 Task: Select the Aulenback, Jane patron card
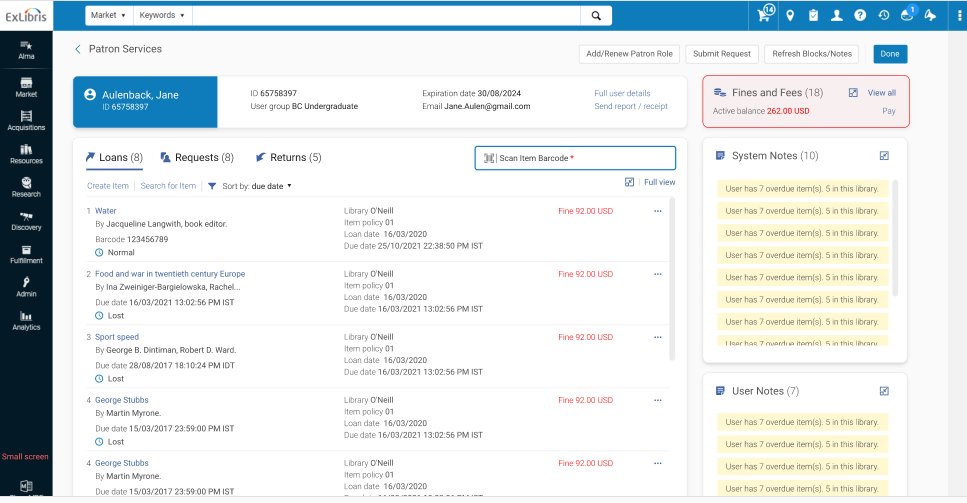145,102
